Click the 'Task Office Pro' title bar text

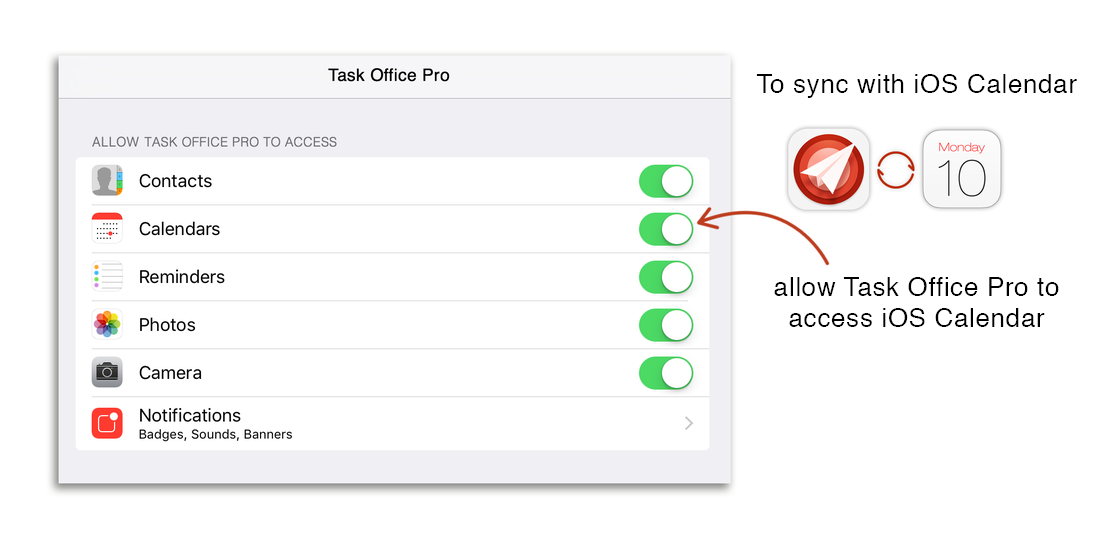[389, 75]
